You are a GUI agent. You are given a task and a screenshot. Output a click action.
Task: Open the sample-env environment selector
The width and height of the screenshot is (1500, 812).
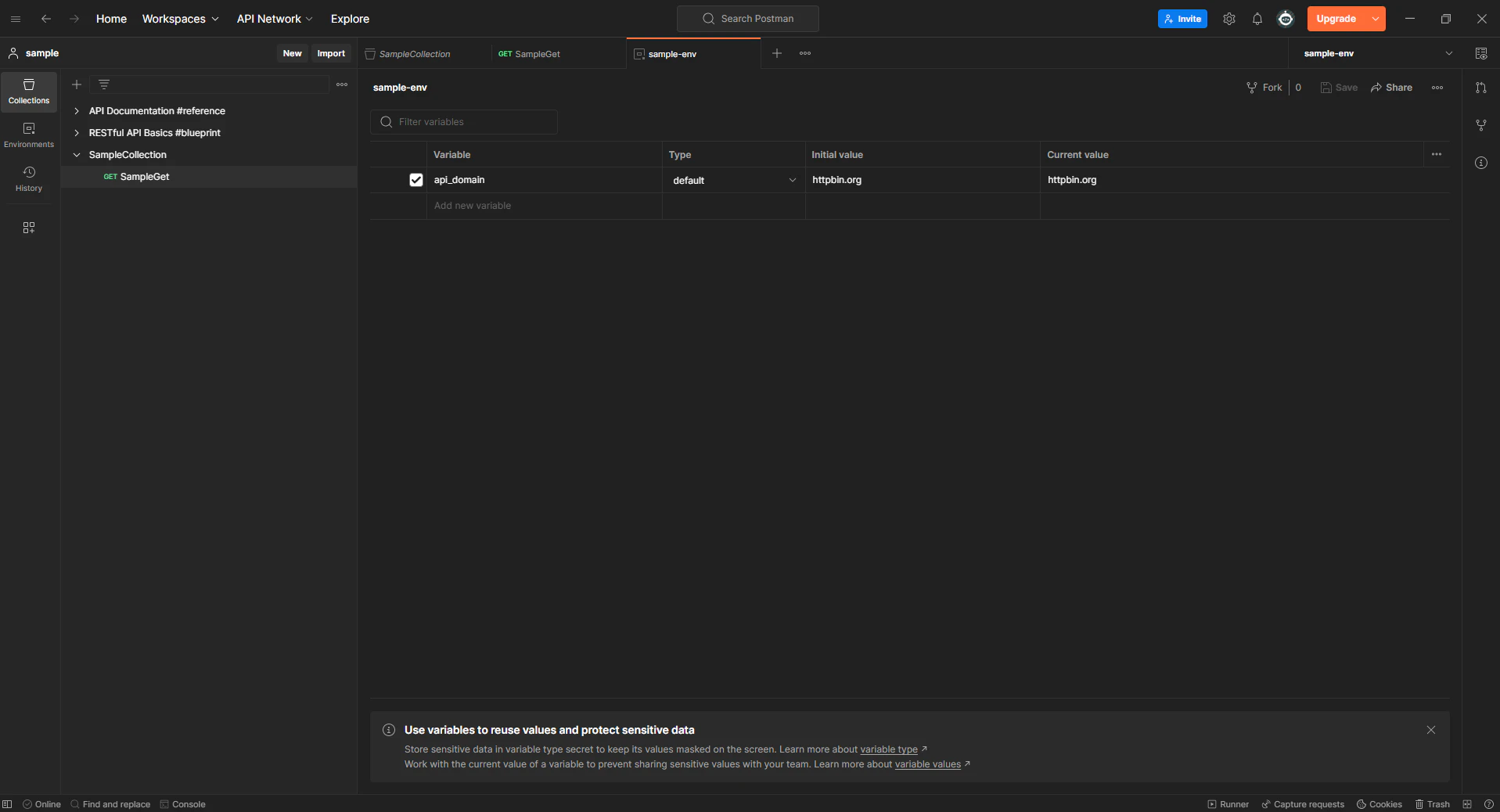pyautogui.click(x=1377, y=53)
